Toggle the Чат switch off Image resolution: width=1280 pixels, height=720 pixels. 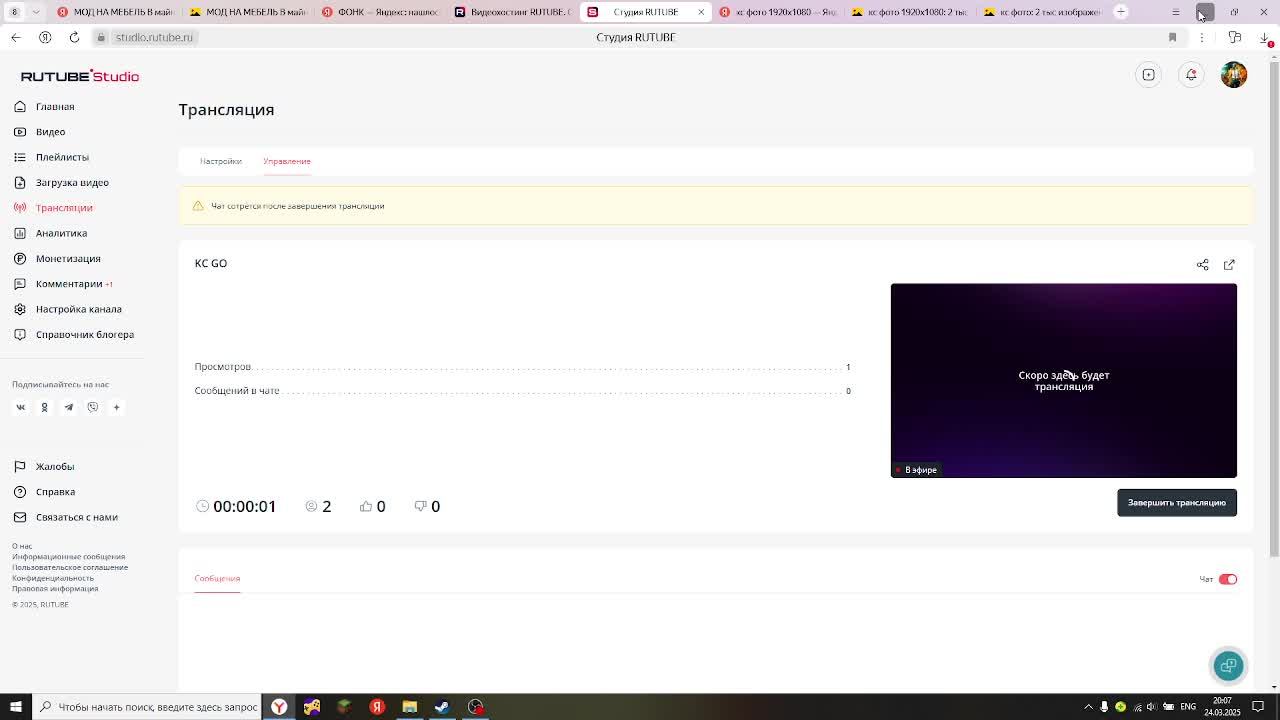1228,579
